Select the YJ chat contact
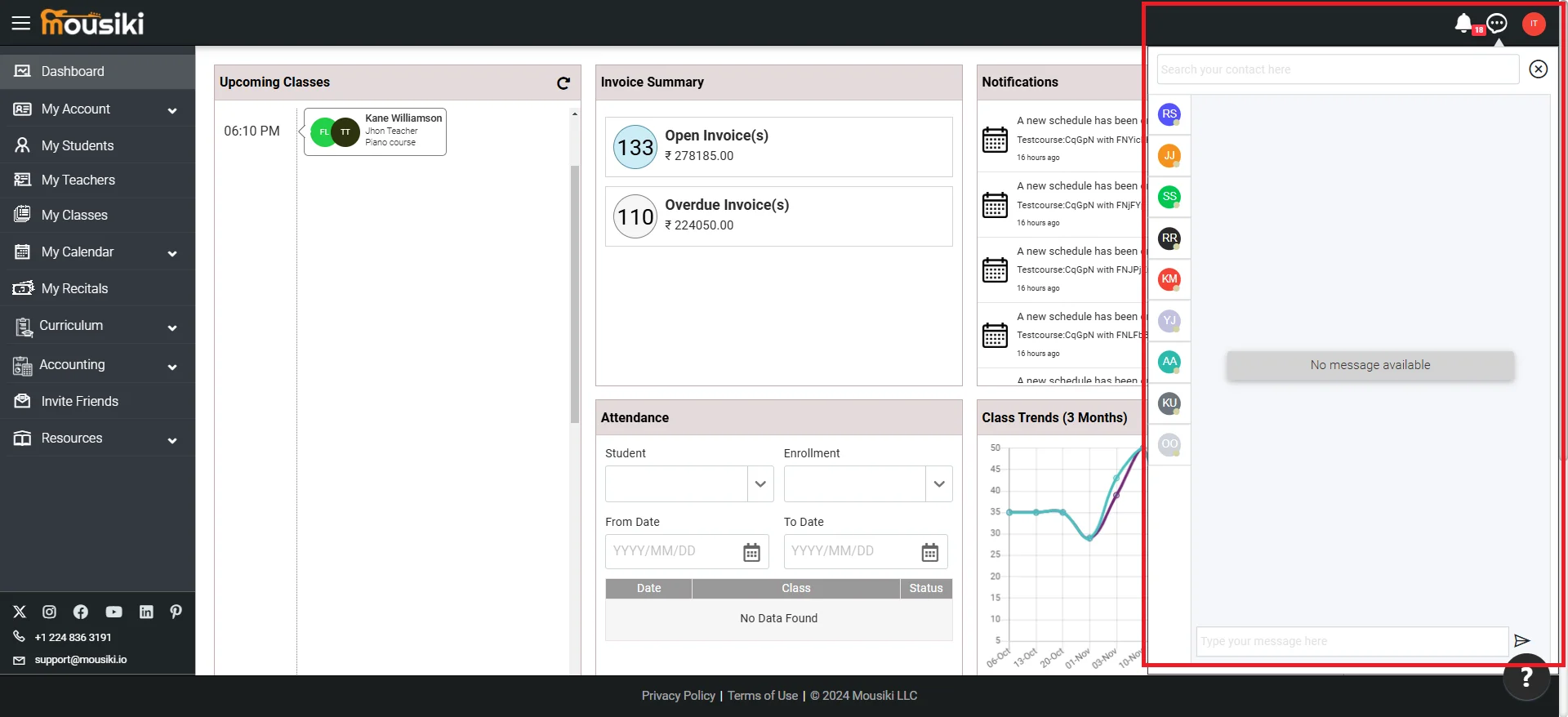1568x717 pixels. coord(1169,321)
